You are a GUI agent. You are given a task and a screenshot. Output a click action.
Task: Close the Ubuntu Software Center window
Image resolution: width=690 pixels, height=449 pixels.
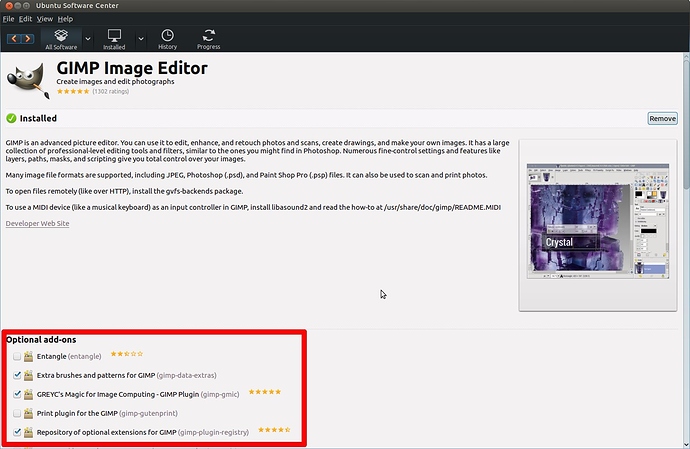[9, 6]
